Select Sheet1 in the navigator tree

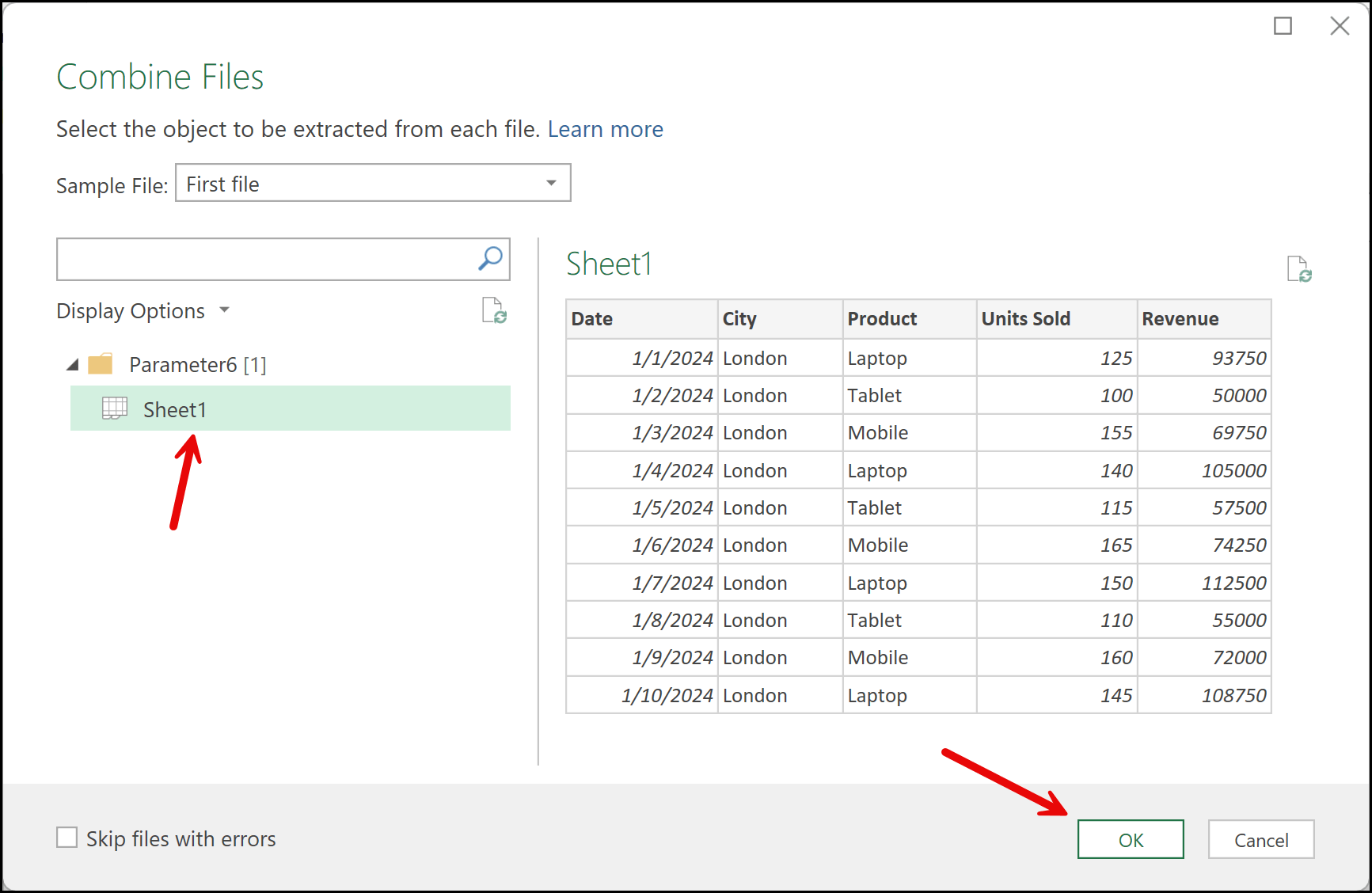[175, 409]
